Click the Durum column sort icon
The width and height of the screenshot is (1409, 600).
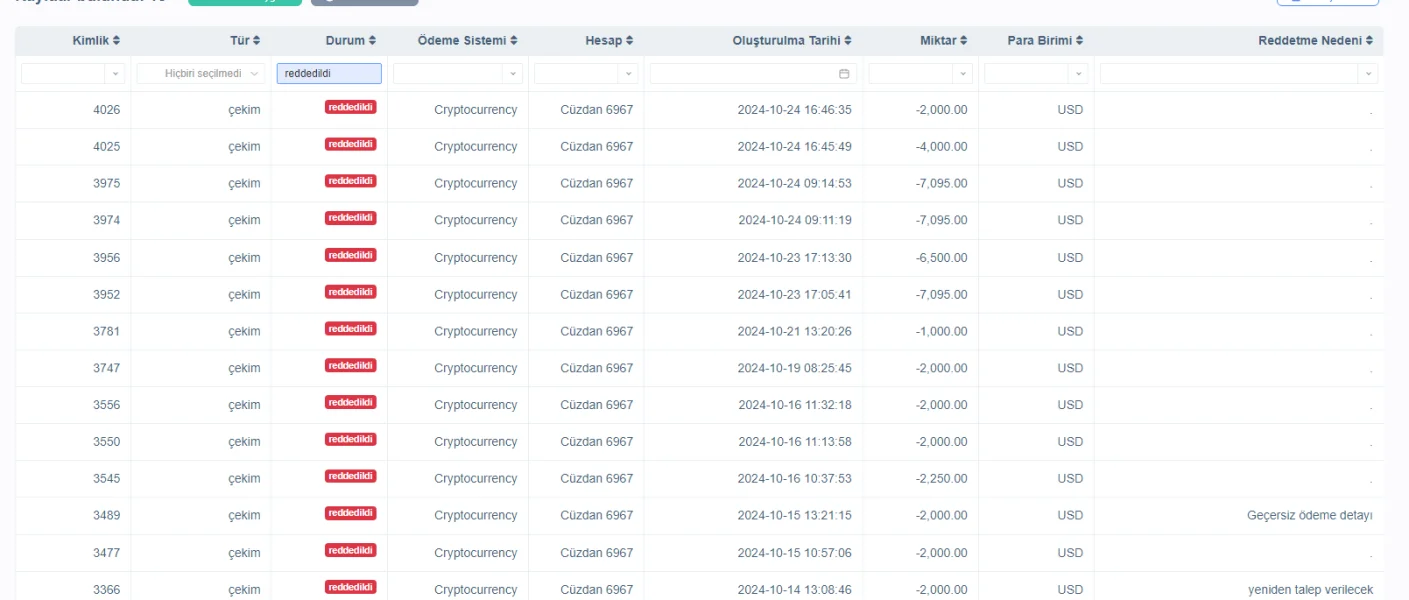pyautogui.click(x=373, y=41)
